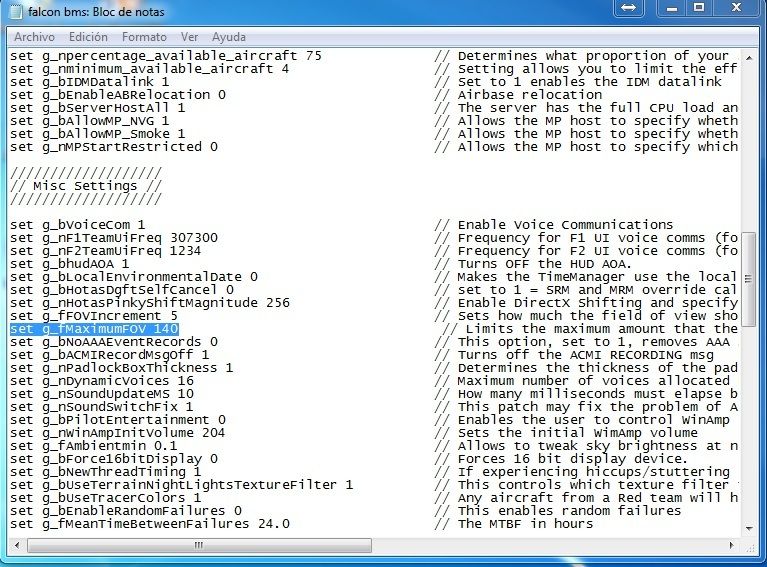Click the line set g_bEnableABRelocation 0

click(x=117, y=95)
